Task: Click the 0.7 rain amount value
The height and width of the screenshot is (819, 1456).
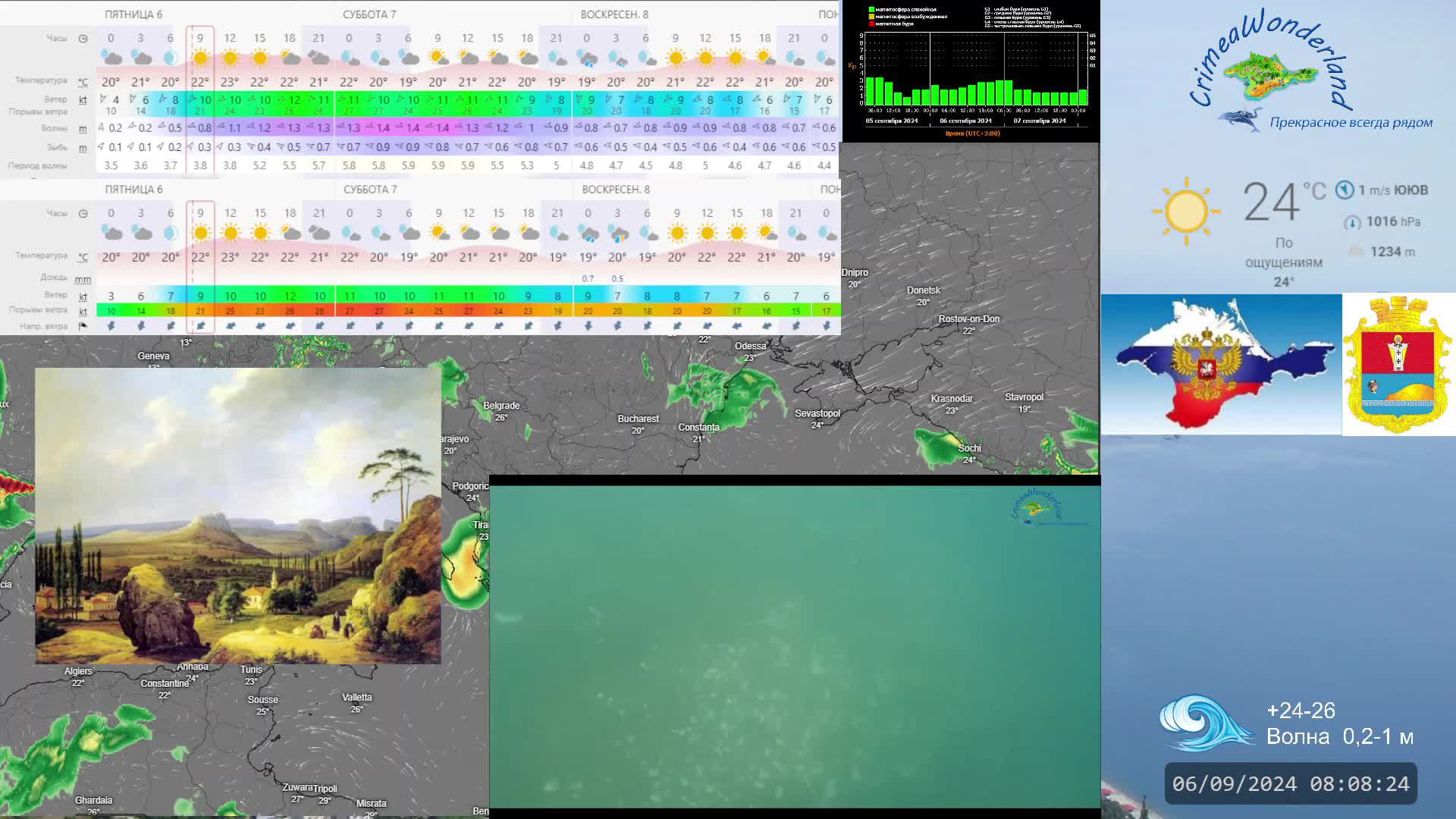Action: point(588,279)
